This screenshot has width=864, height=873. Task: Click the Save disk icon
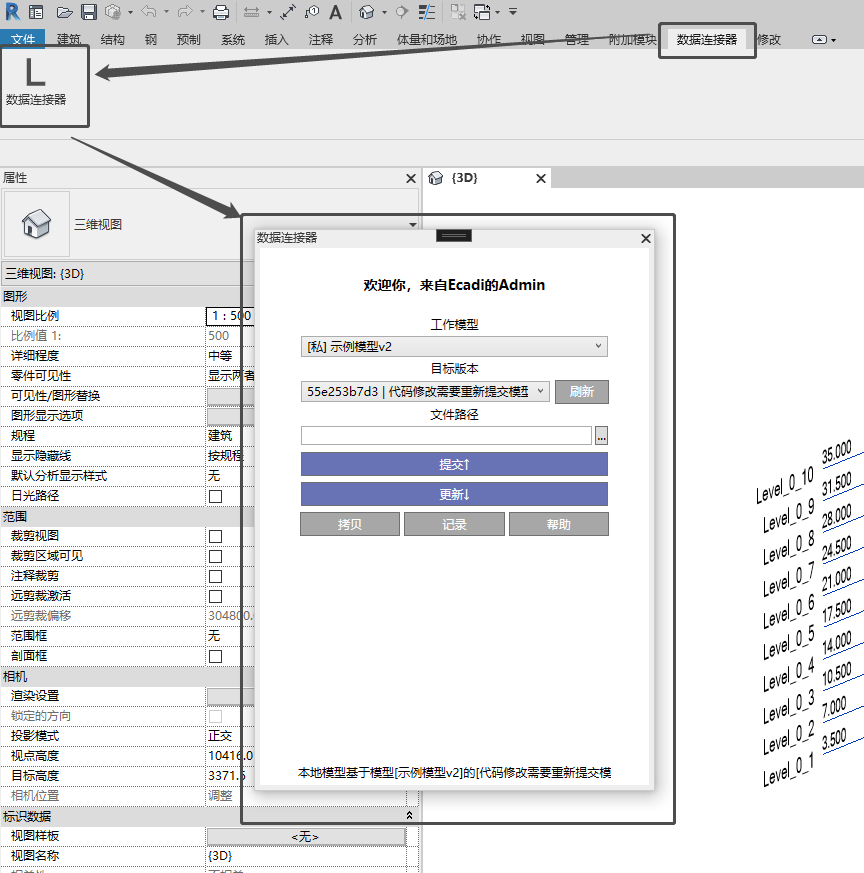click(88, 13)
